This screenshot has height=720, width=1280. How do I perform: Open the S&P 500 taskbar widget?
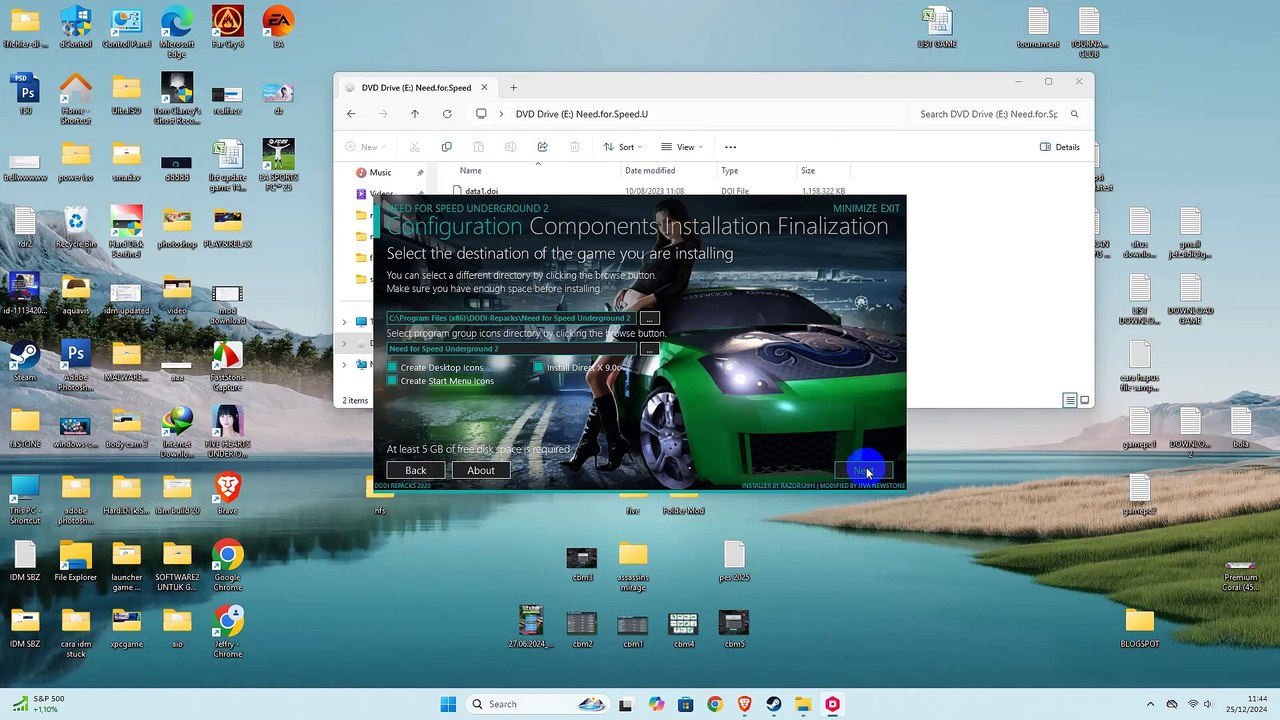click(x=38, y=704)
